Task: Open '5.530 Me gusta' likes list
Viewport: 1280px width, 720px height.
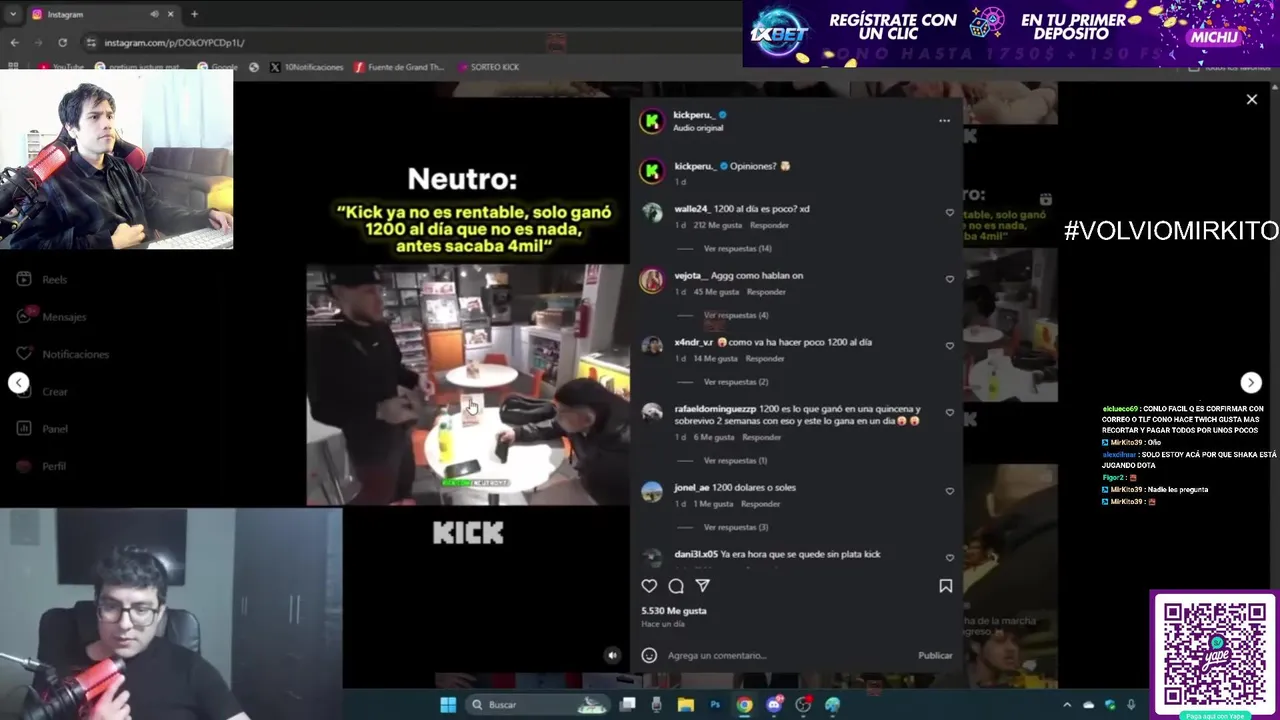Action: pos(674,610)
